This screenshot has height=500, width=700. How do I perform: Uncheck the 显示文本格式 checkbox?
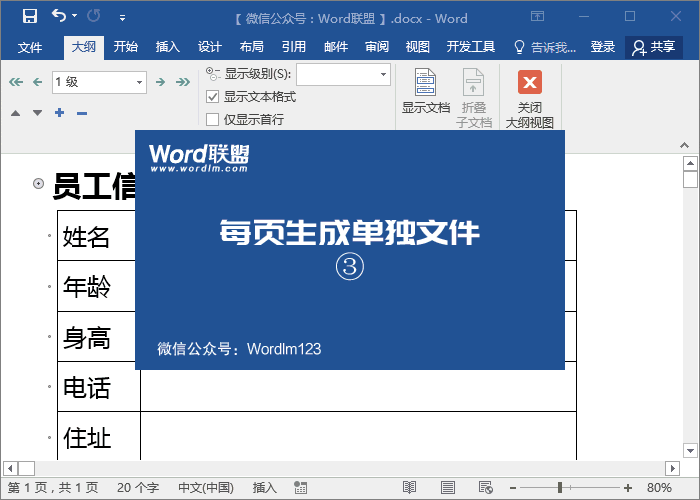(212, 97)
